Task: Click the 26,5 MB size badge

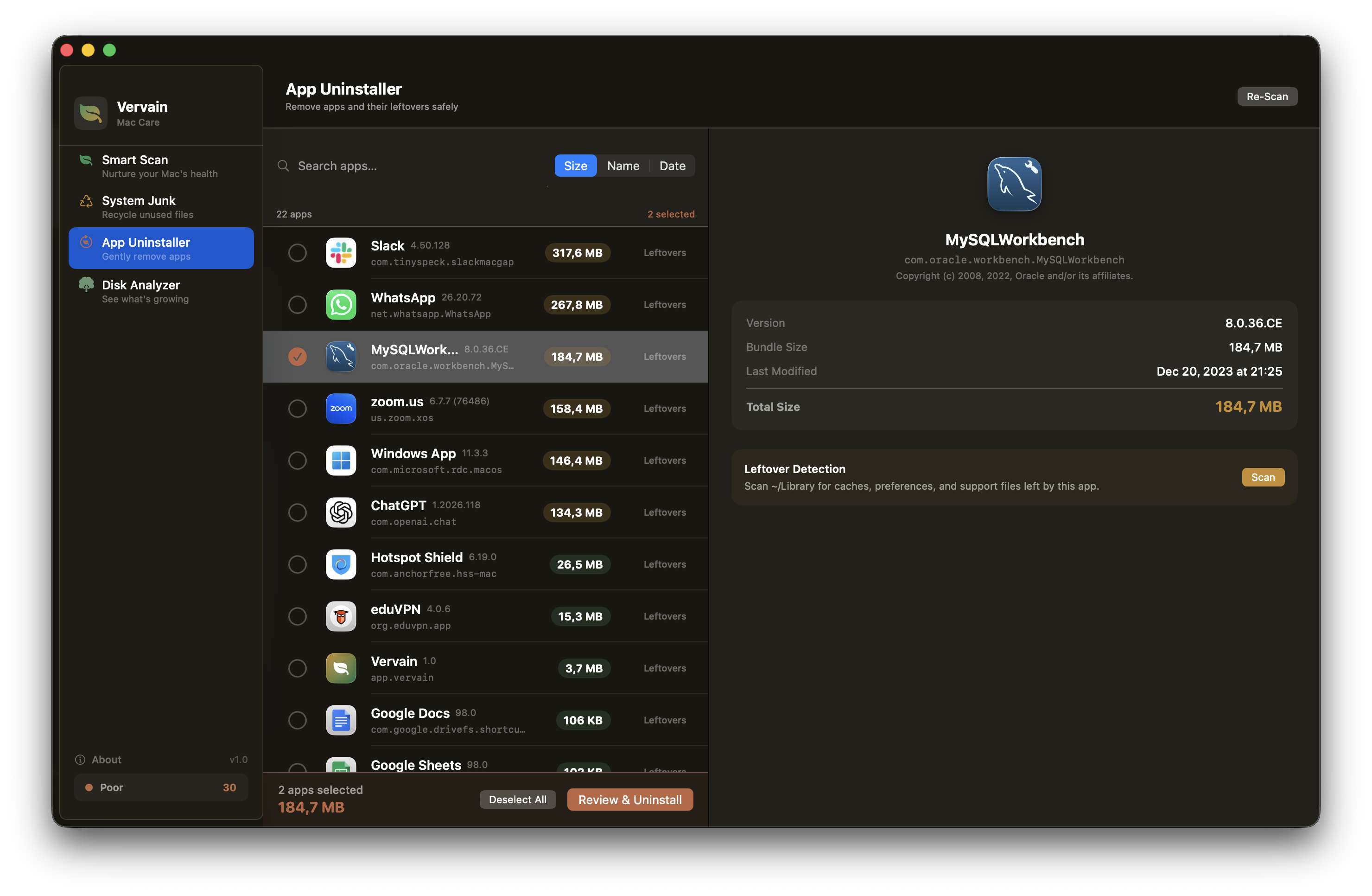Action: tap(579, 564)
